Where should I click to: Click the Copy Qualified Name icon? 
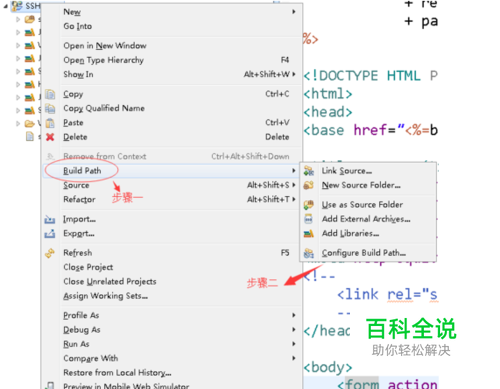[50, 109]
